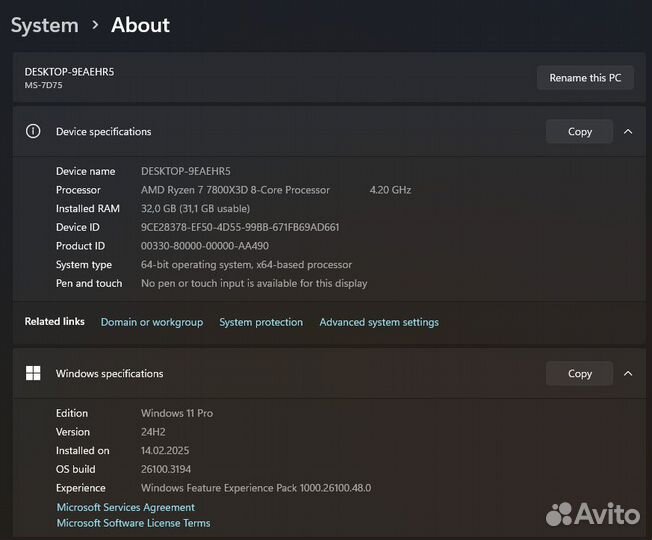Collapse the Windows specifications section chevron
The width and height of the screenshot is (652, 540).
coord(628,373)
